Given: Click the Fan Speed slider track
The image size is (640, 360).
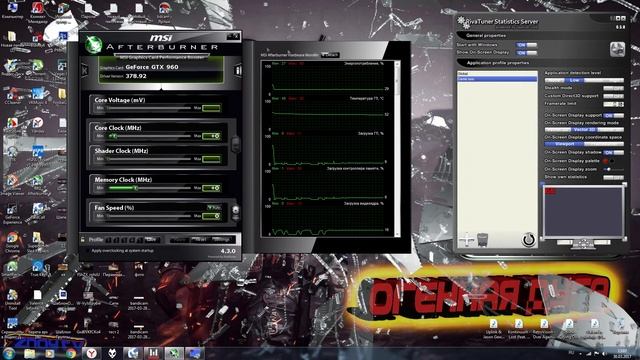Looking at the screenshot, I should (x=149, y=216).
